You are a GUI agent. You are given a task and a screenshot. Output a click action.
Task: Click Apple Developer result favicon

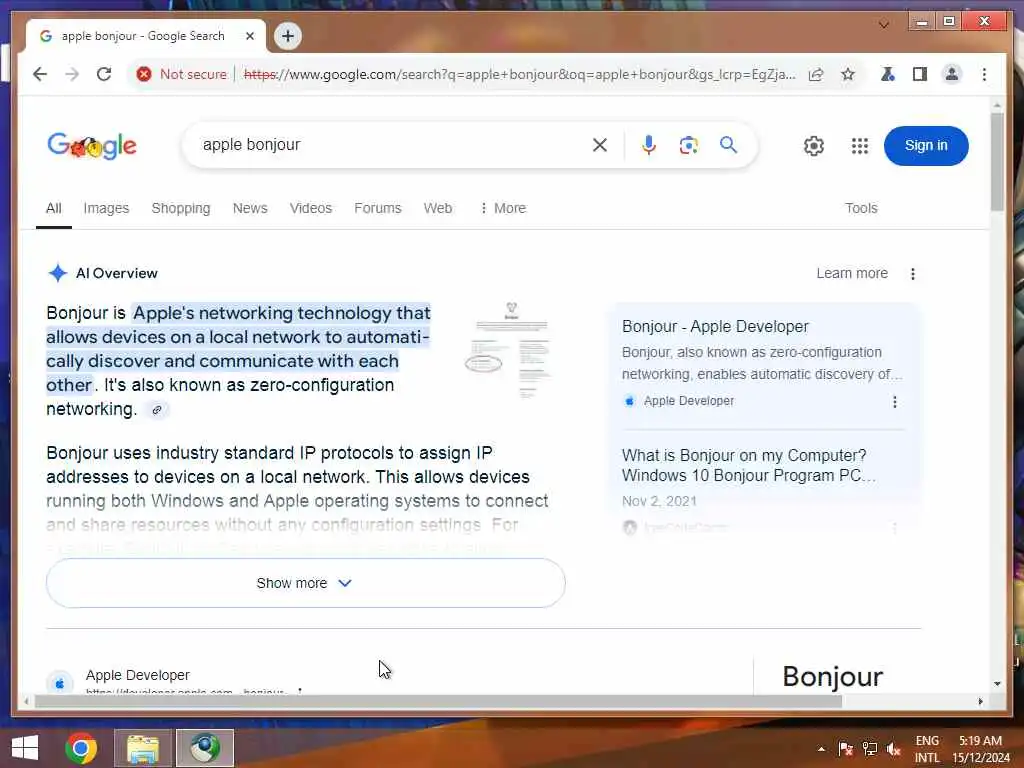coord(59,683)
